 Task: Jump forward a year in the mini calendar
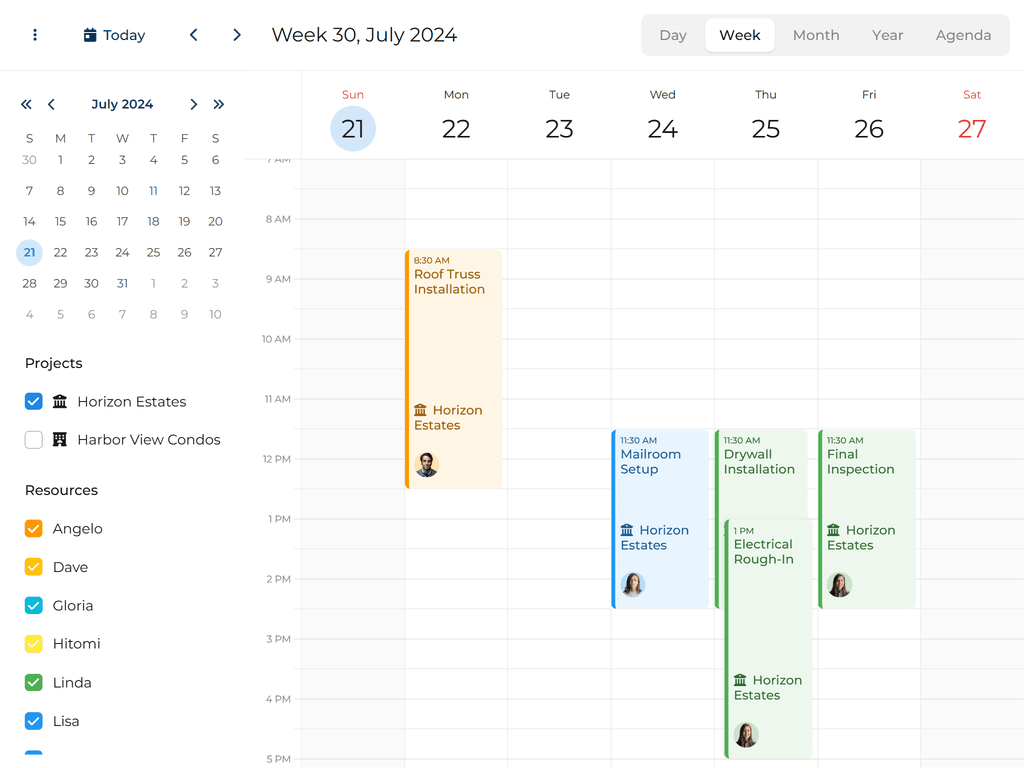[219, 104]
